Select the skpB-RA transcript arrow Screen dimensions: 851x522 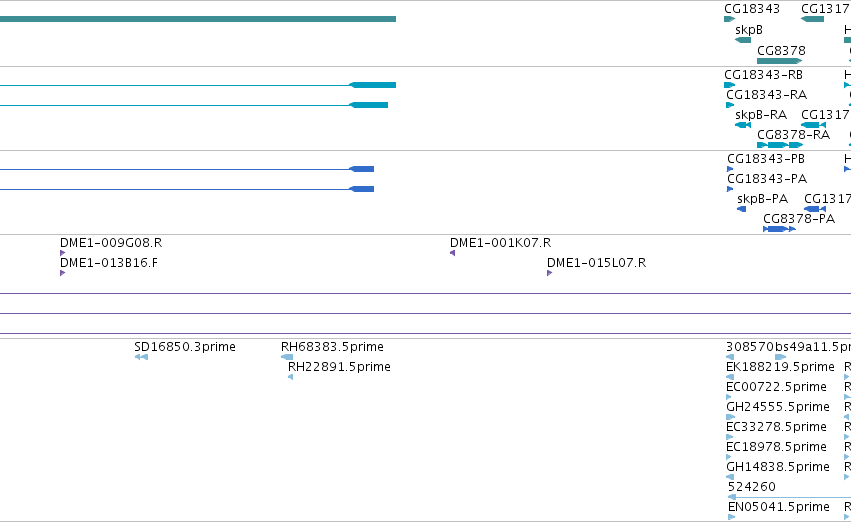pos(743,125)
